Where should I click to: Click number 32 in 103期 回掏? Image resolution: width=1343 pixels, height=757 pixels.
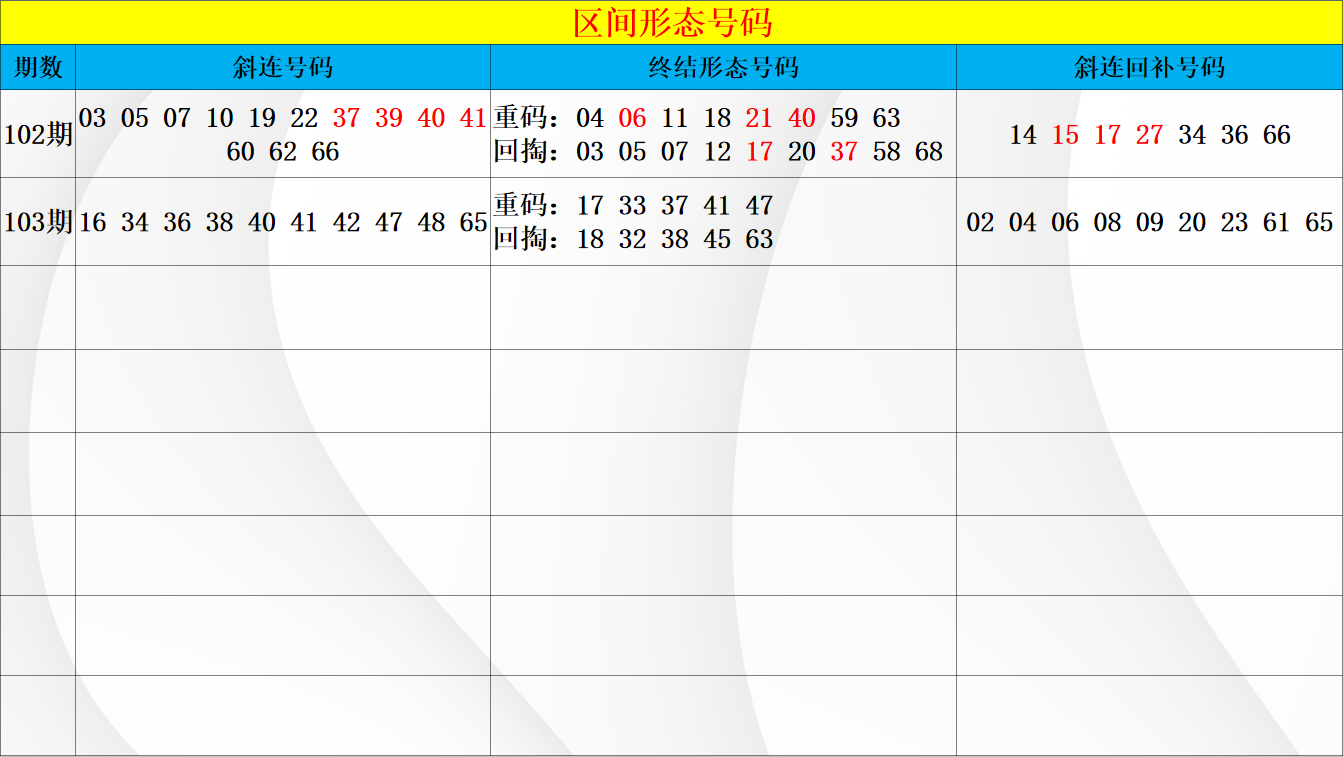coord(632,239)
